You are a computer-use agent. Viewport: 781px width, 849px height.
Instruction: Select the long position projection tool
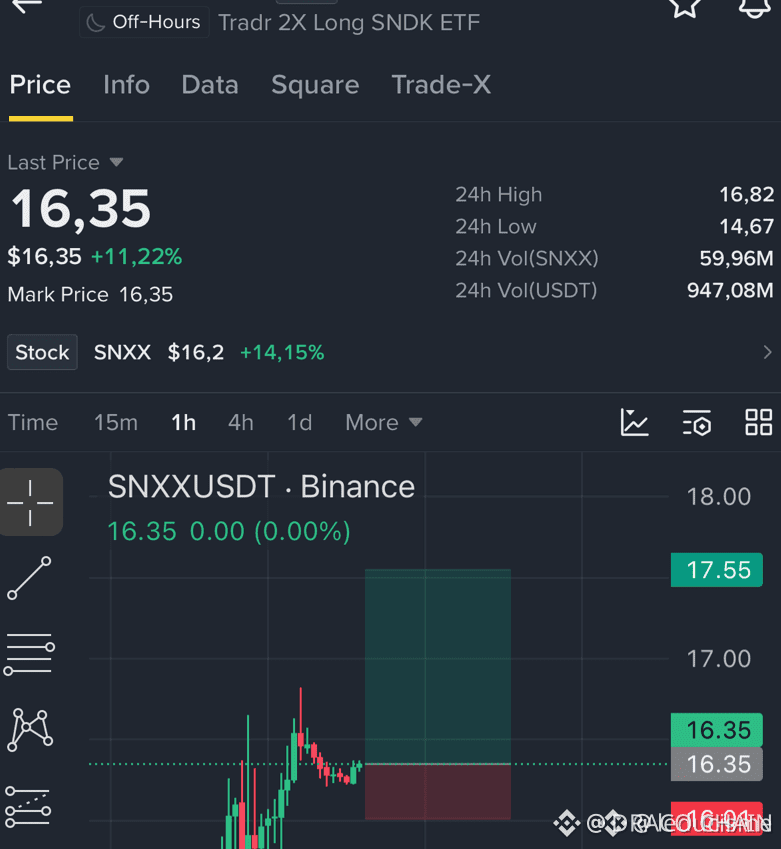pos(28,807)
